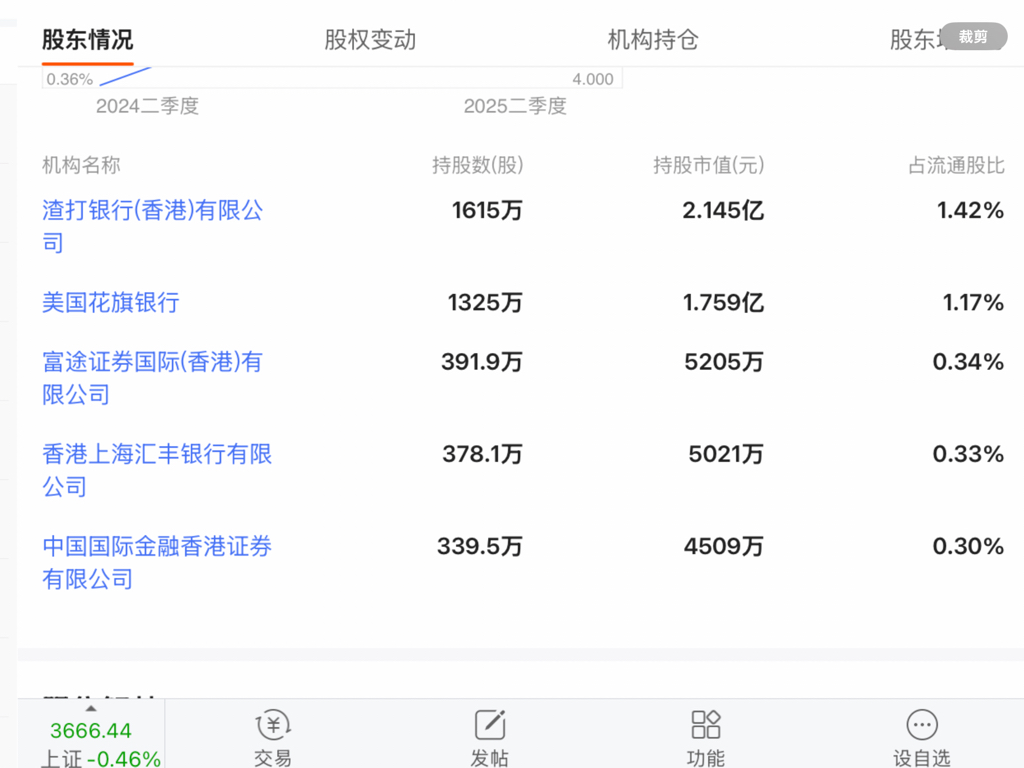Select the 1325万 shares value
This screenshot has width=1024, height=768.
point(485,302)
